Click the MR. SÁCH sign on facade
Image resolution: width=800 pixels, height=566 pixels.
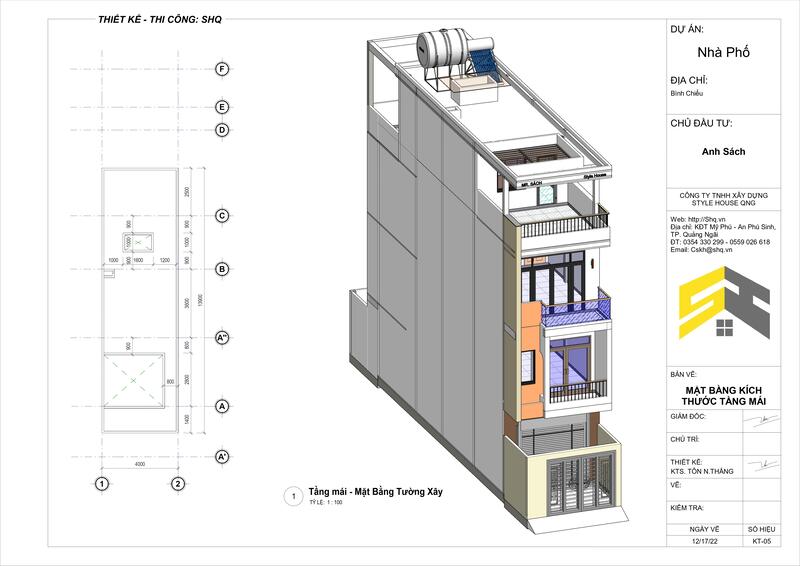coord(532,184)
